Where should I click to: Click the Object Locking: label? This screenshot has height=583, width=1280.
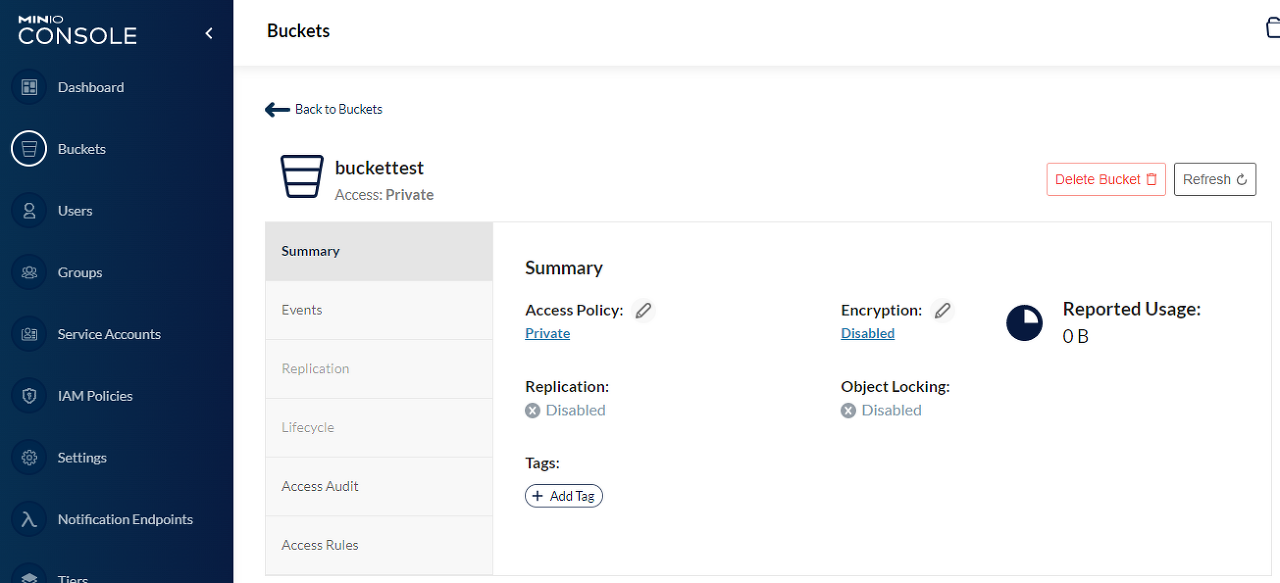[895, 386]
